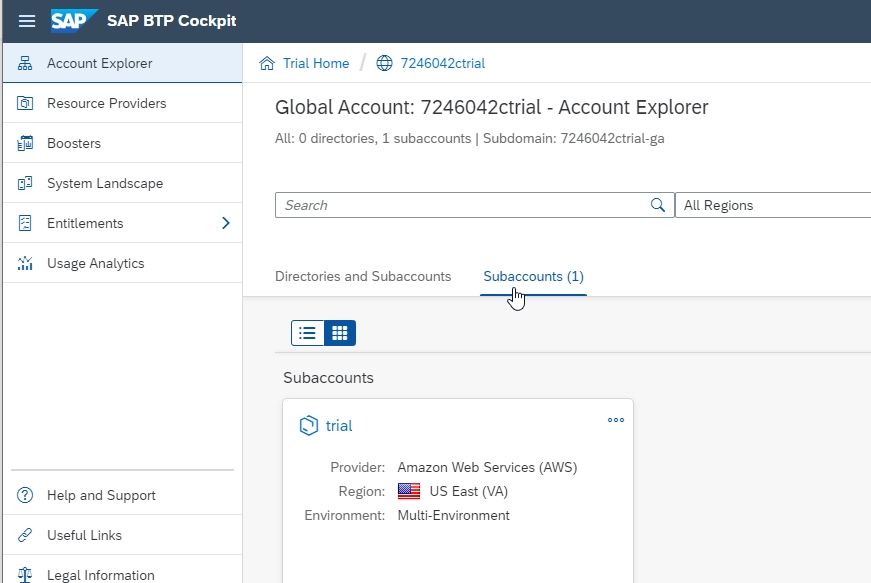Click the 7246042ctrial breadcrumb link

point(443,63)
